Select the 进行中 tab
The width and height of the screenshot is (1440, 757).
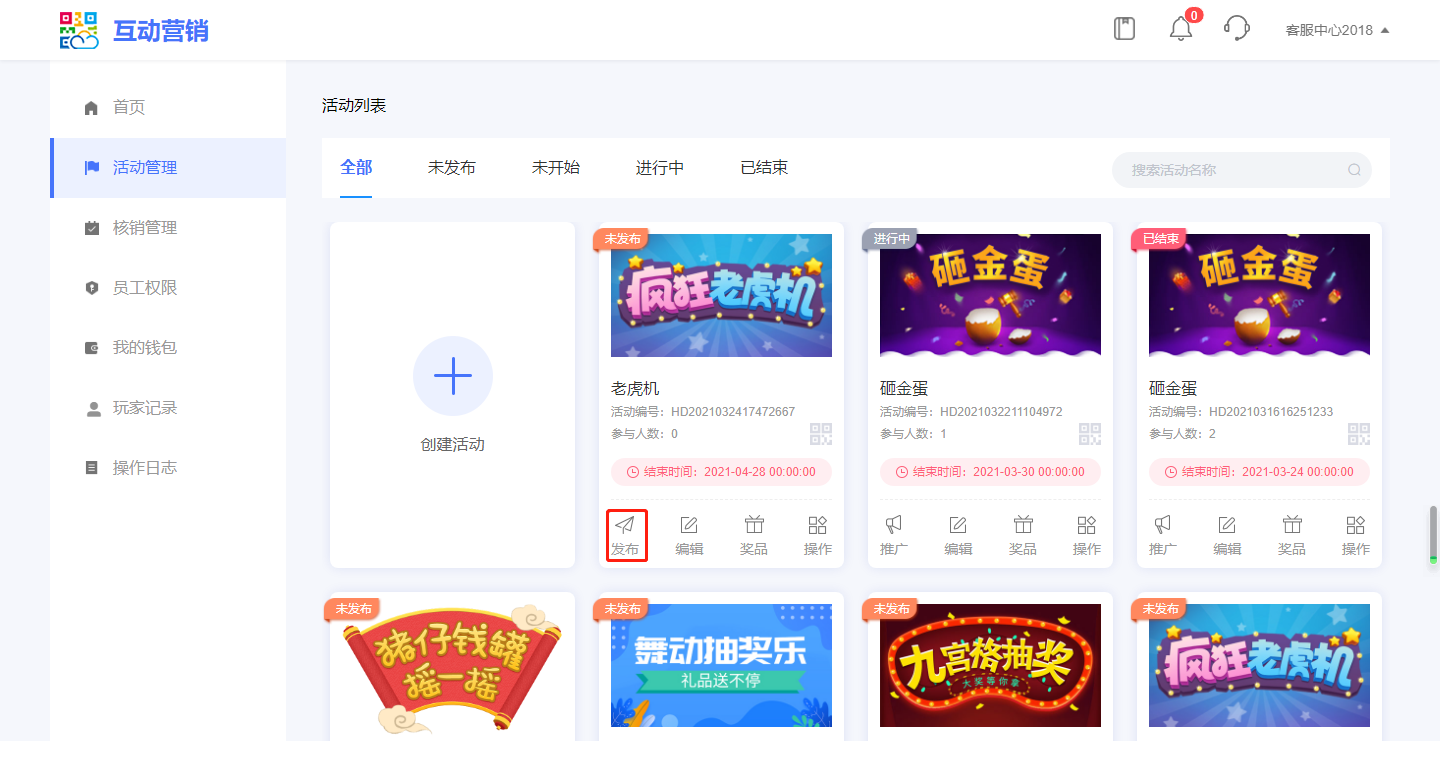point(660,168)
